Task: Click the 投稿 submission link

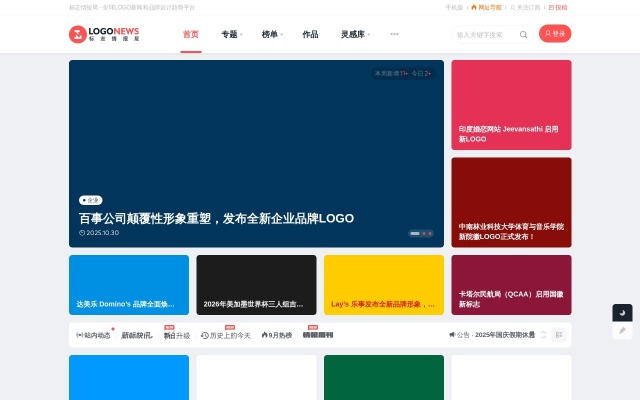Action: tap(558, 7)
